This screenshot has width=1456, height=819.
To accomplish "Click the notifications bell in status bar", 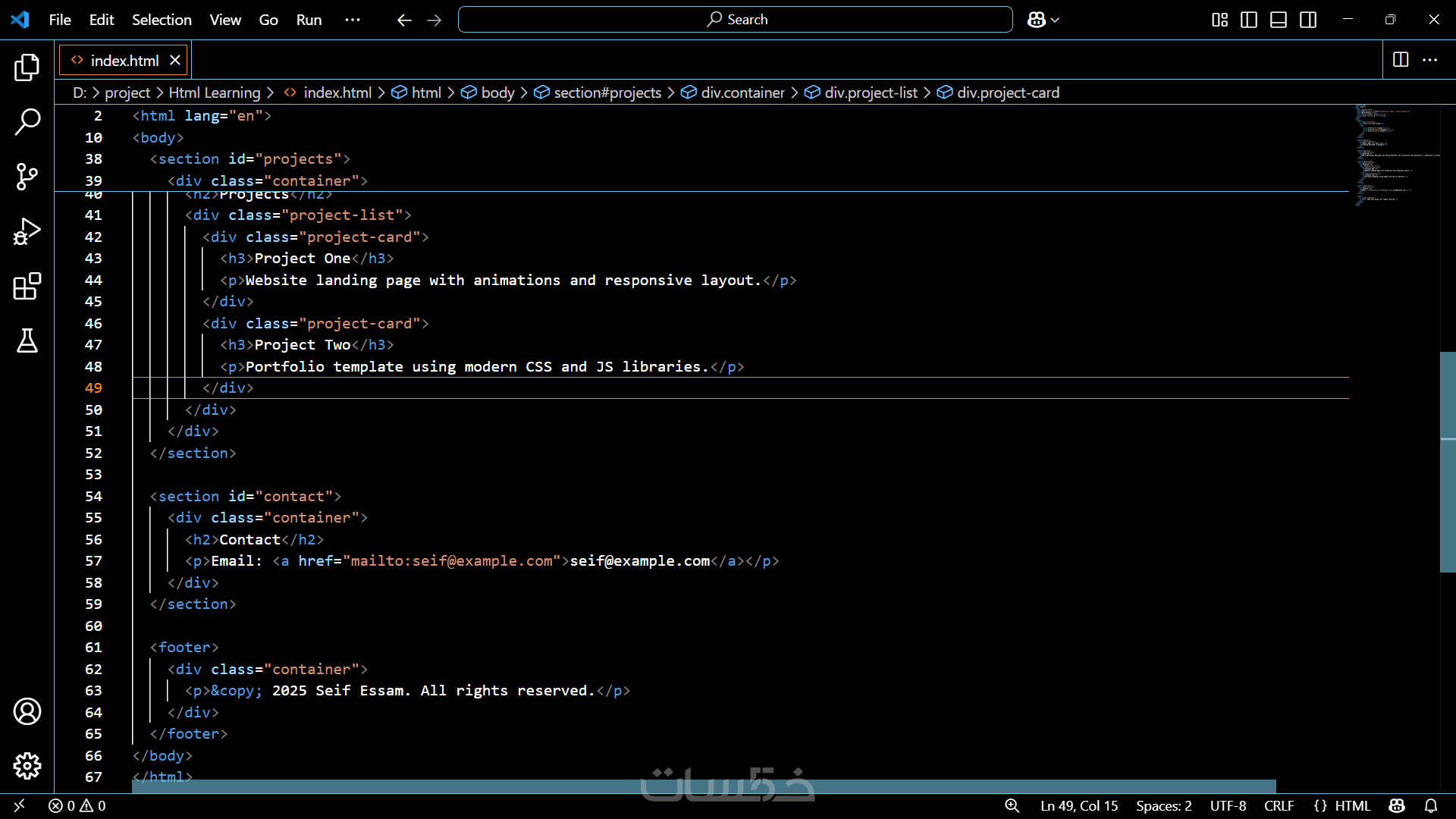I will [1431, 806].
